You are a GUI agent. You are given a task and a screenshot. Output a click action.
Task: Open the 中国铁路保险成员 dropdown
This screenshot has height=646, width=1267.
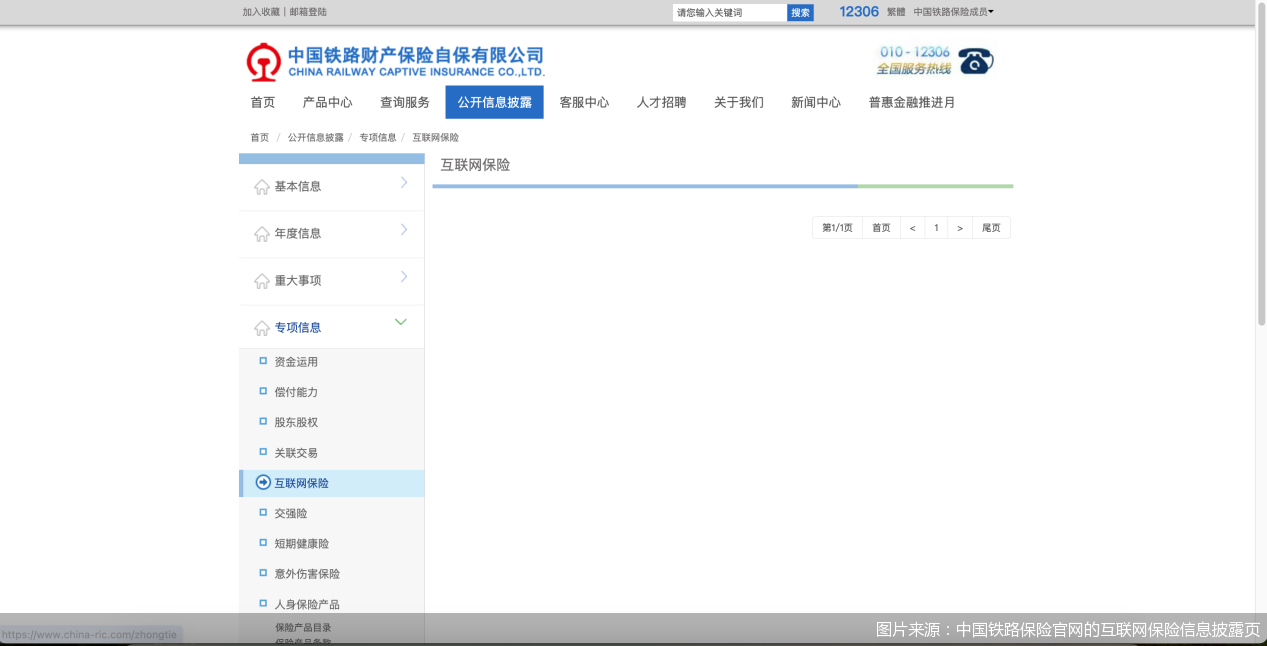[x=953, y=12]
